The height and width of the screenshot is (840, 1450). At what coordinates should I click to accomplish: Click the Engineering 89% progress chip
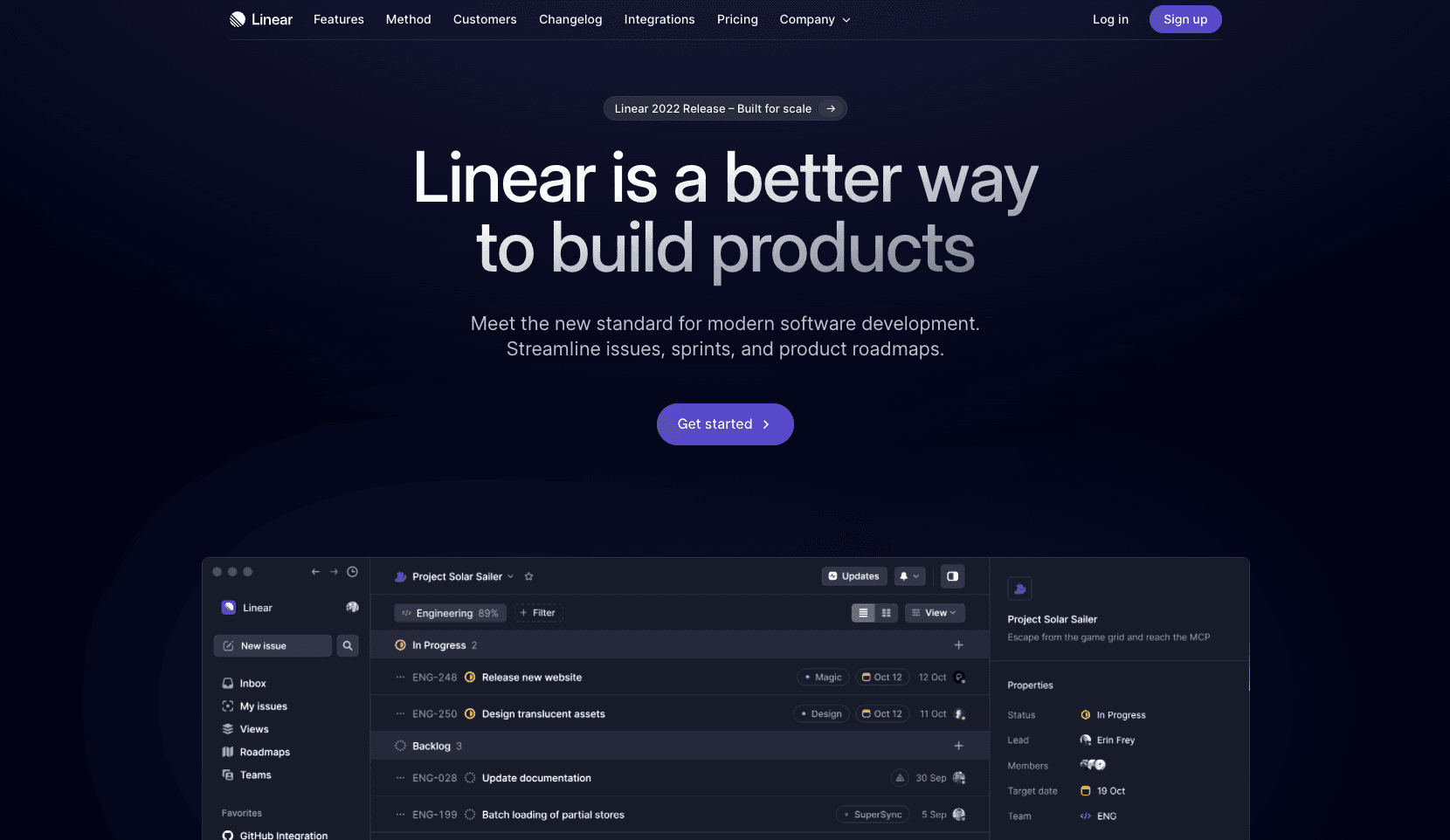pos(450,613)
